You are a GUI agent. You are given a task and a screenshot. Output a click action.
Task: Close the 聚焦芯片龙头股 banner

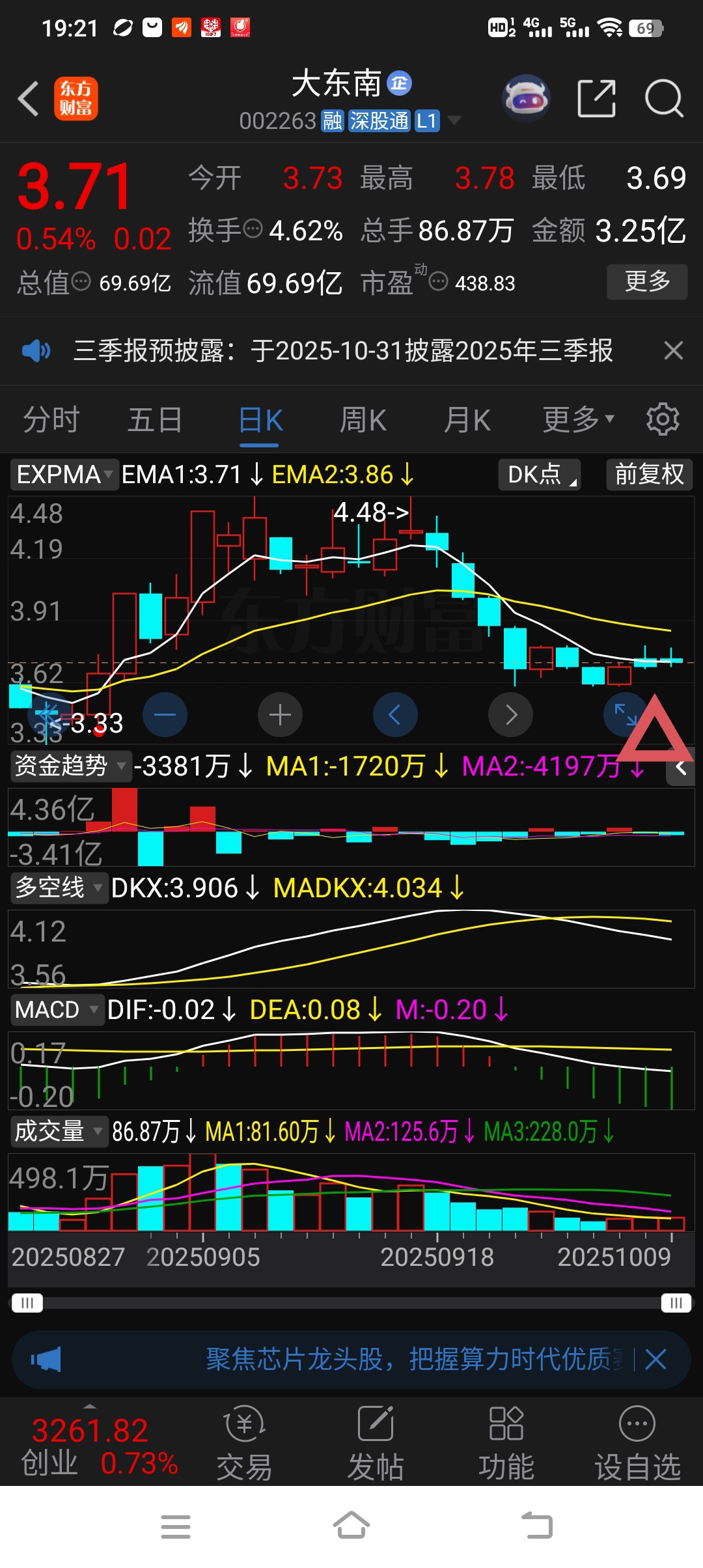[655, 1360]
